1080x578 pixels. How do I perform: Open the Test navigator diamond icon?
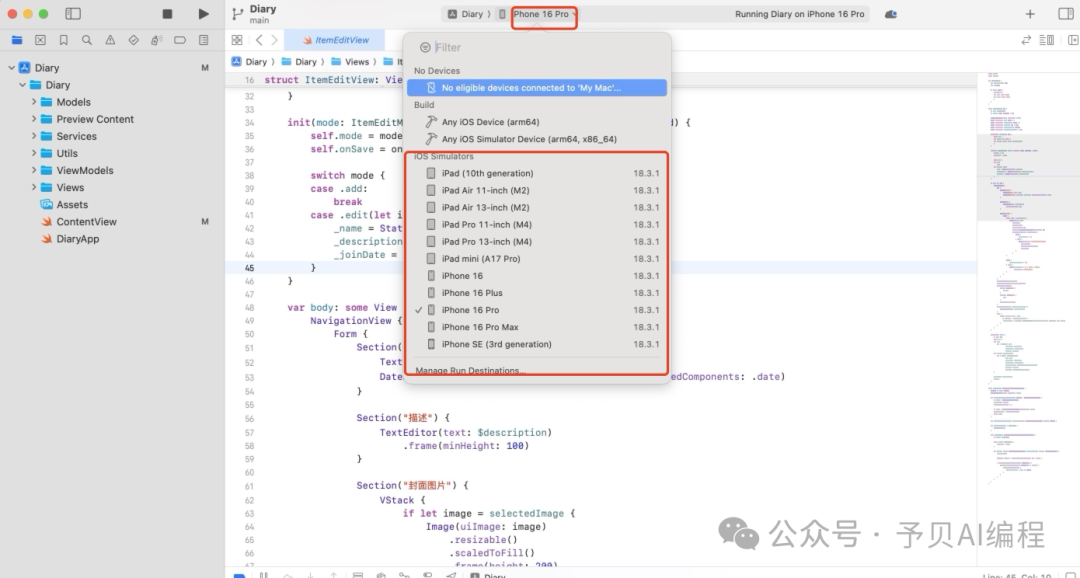[x=134, y=41]
